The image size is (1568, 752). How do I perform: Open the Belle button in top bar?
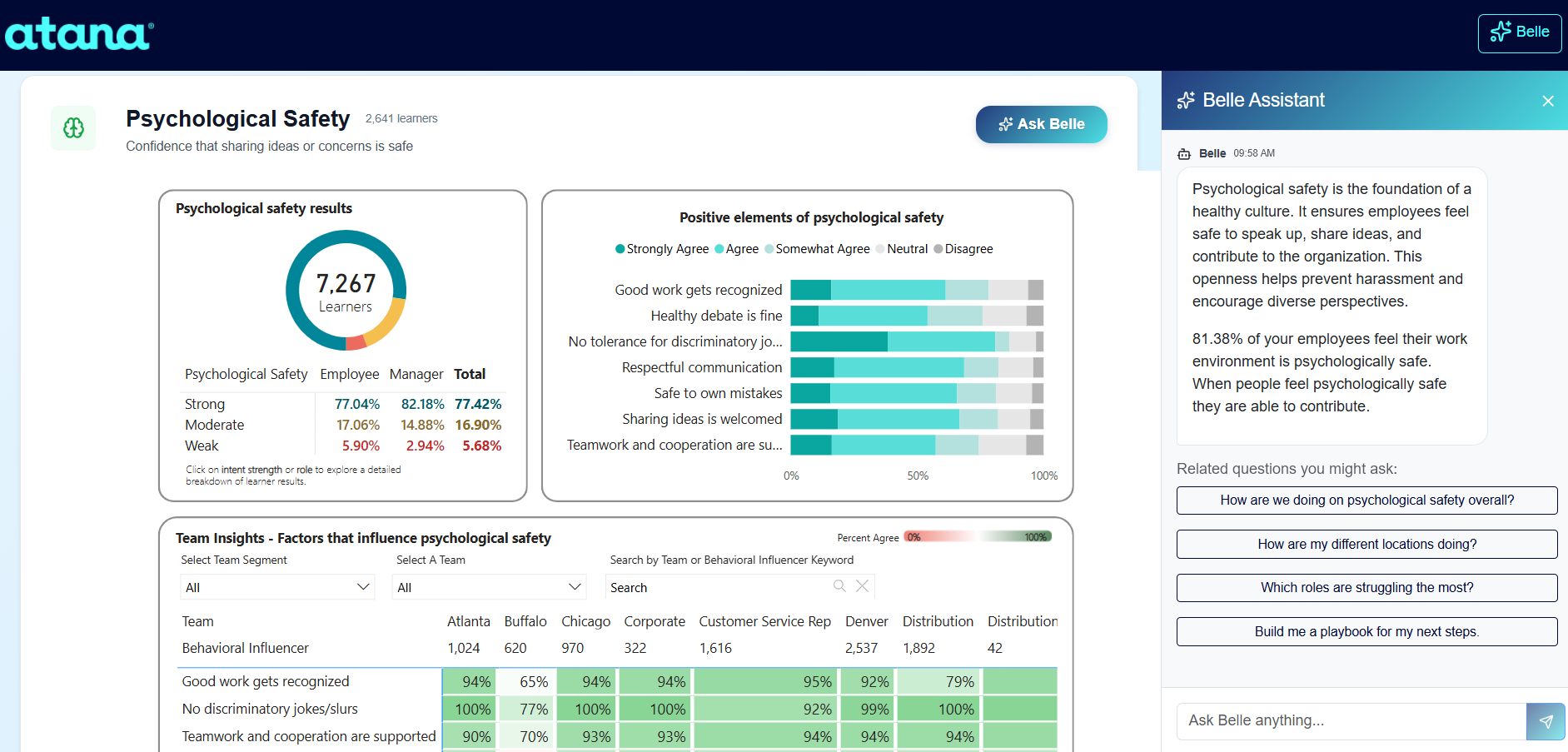(1519, 32)
